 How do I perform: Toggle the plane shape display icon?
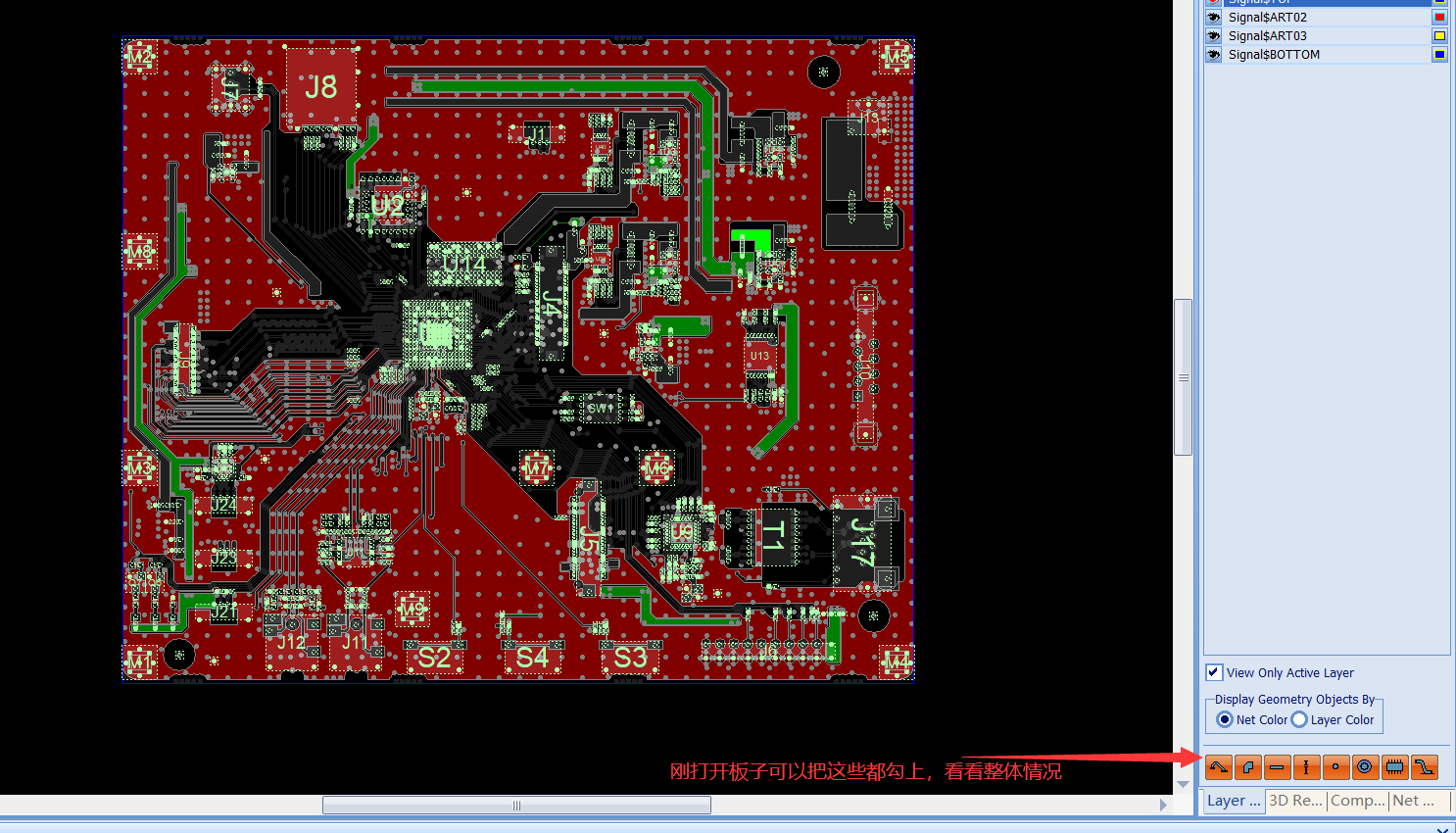[1248, 766]
